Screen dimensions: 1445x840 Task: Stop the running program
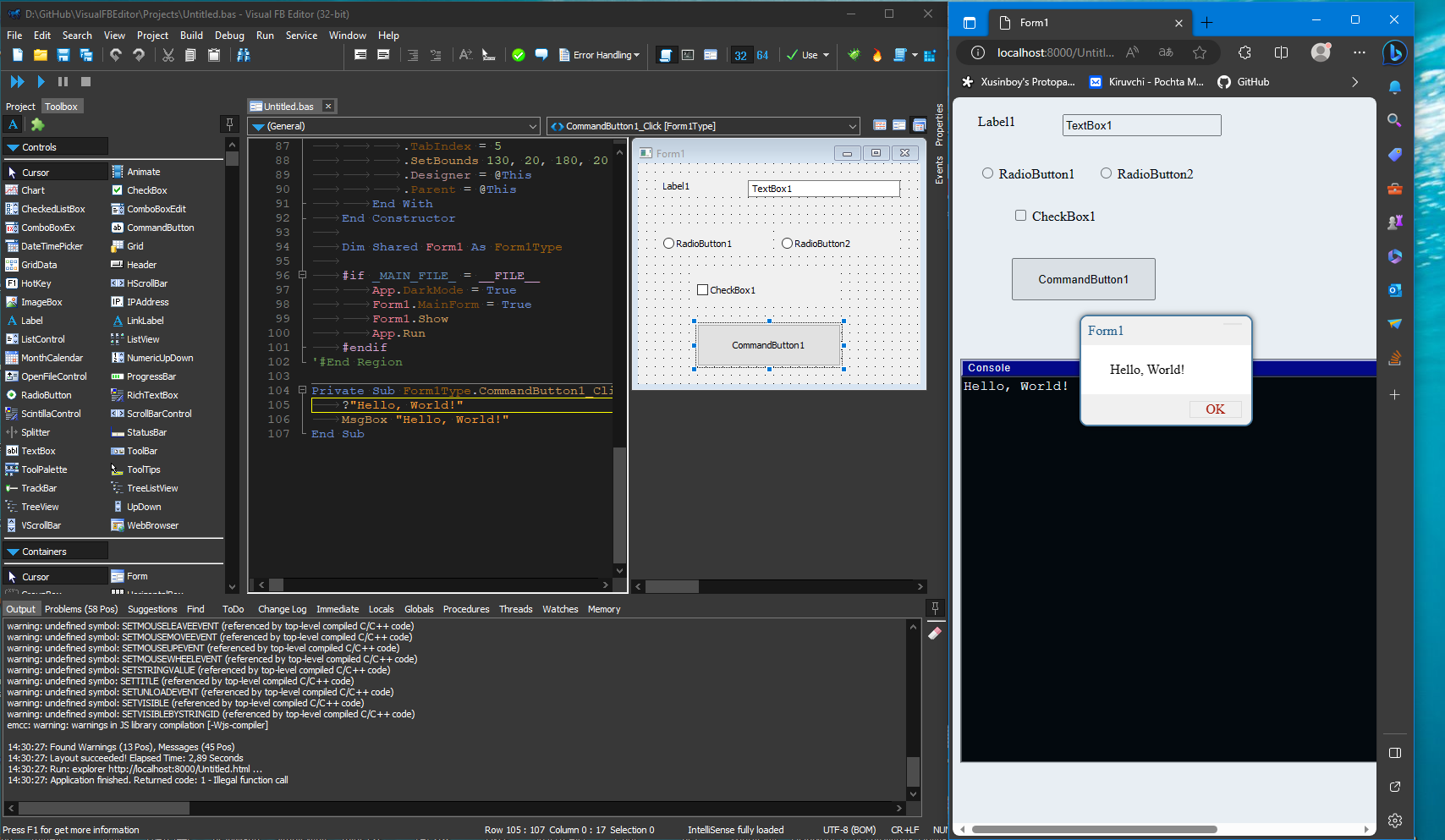pyautogui.click(x=85, y=81)
